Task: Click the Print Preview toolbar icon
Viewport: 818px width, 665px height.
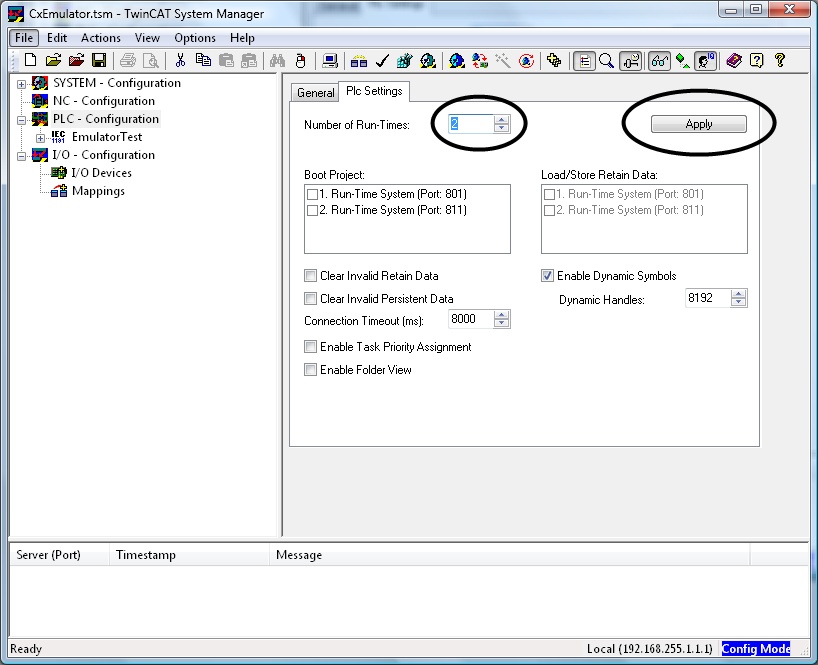Action: click(x=151, y=61)
